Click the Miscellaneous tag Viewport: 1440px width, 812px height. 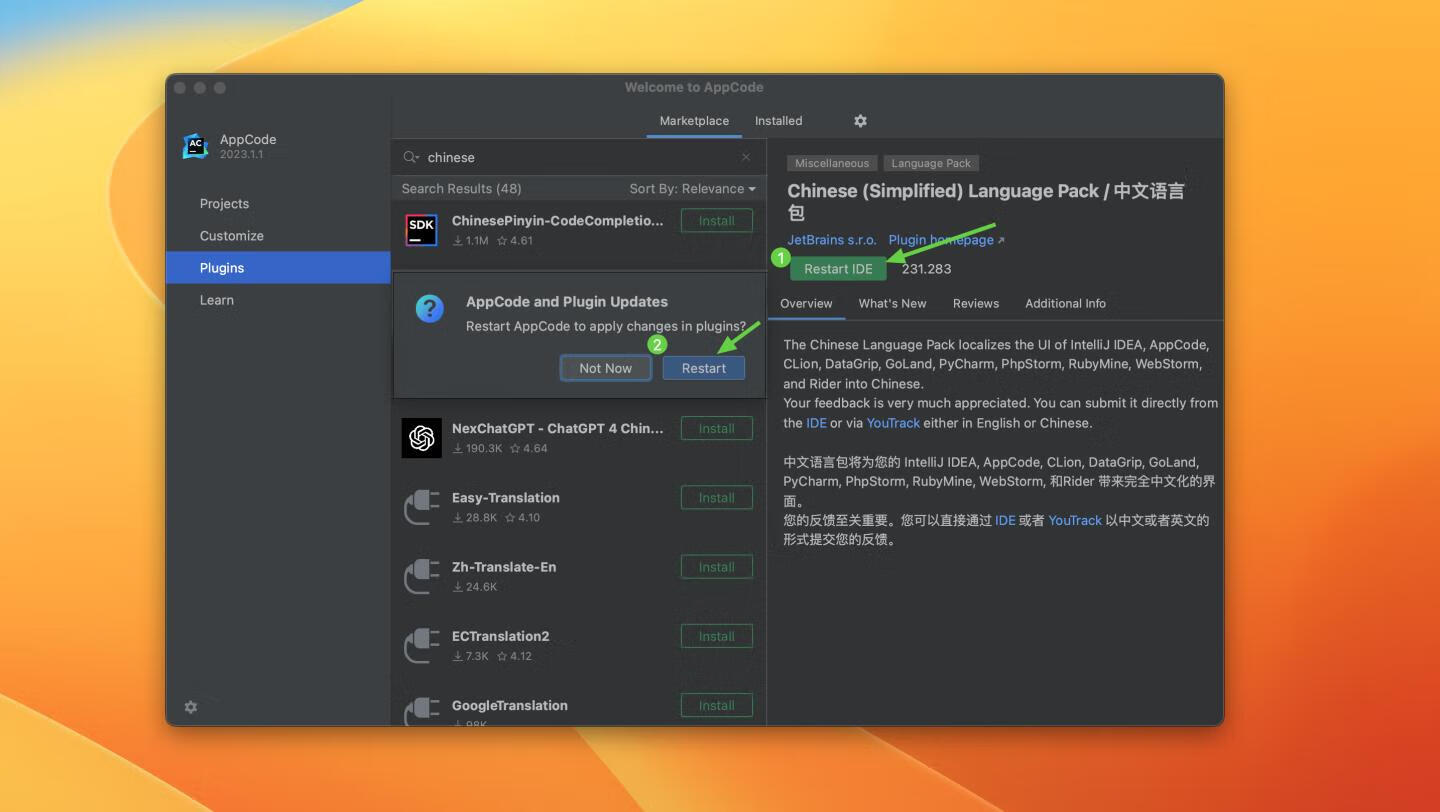click(x=832, y=163)
